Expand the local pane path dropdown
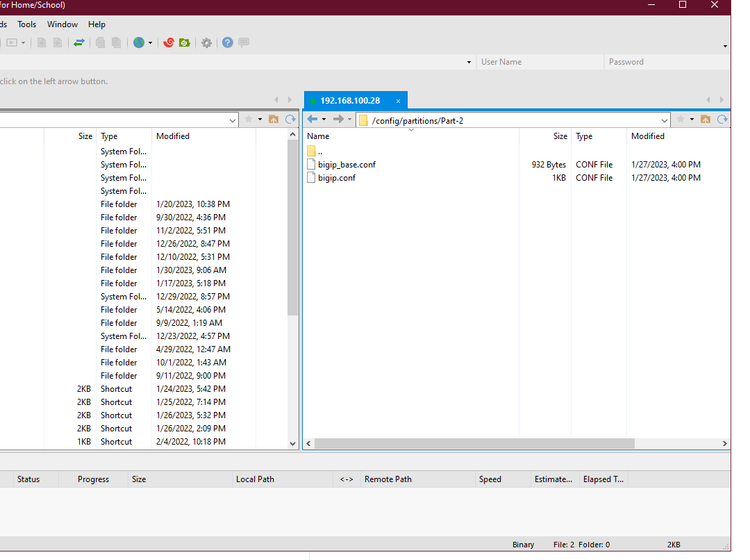The height and width of the screenshot is (560, 750). (x=233, y=120)
